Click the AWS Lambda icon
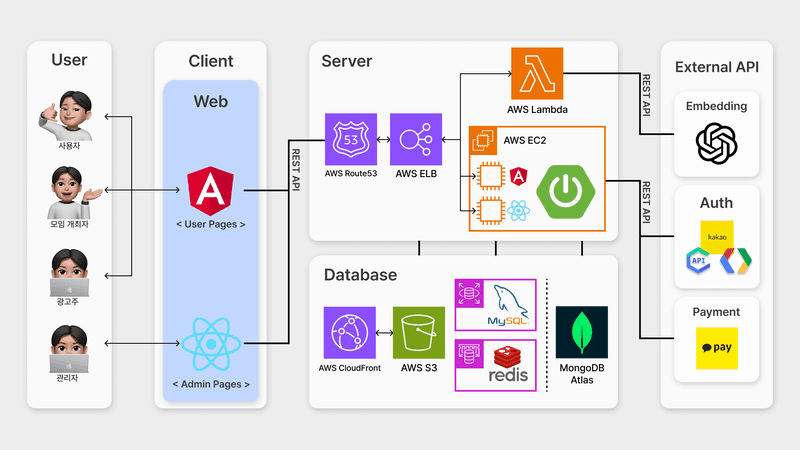Screen dimensions: 800x450 pos(537,73)
